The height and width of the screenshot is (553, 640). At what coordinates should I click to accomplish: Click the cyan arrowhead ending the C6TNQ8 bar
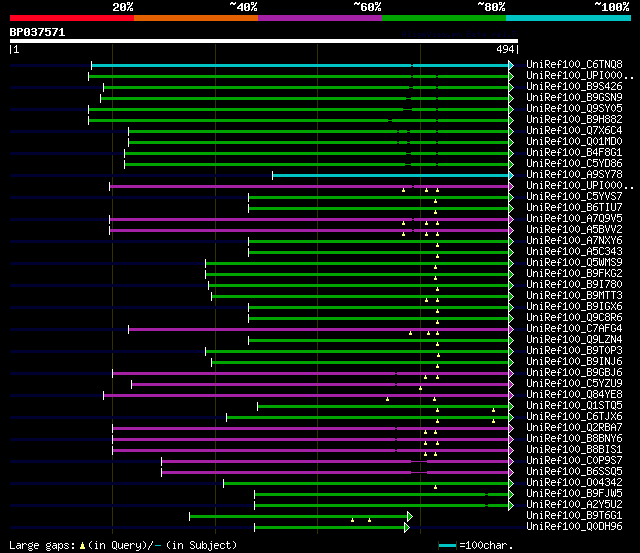[x=511, y=65]
